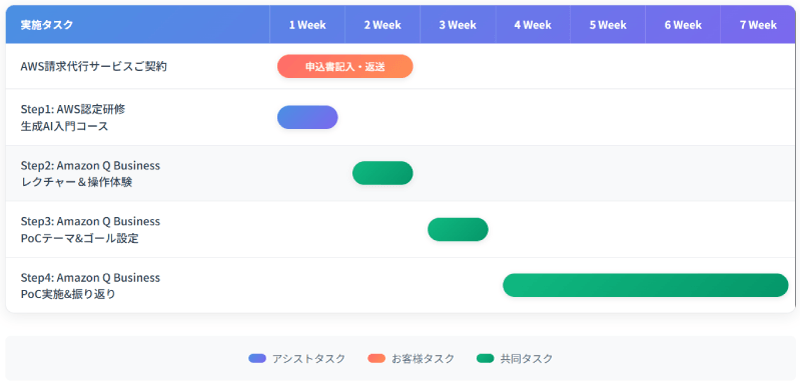800x386 pixels.
Task: Click the 3 Week column header
Action: click(458, 24)
